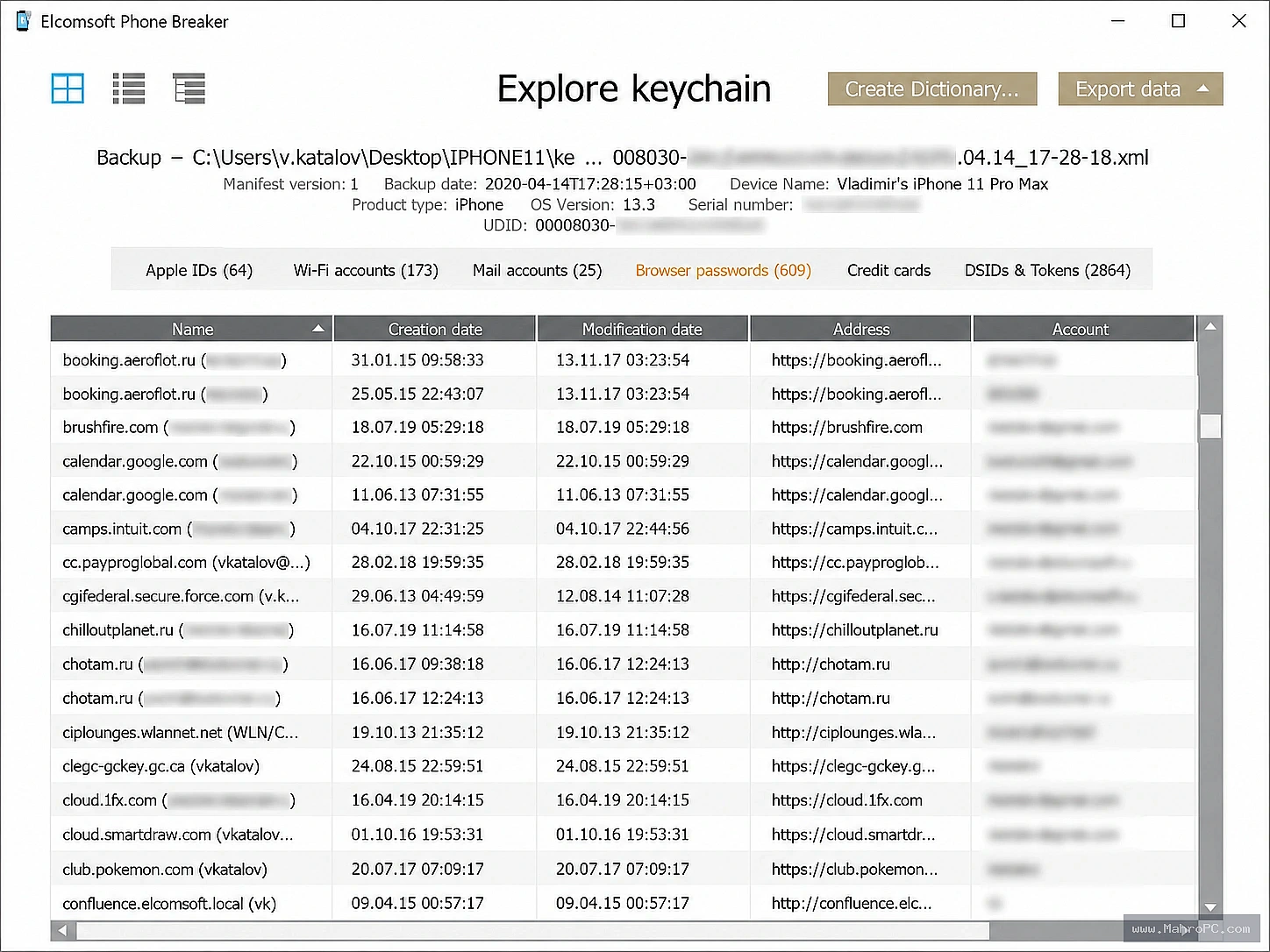Click device name Vladimir's iPhone 11 Pro Max
This screenshot has width=1270, height=952.
(943, 184)
